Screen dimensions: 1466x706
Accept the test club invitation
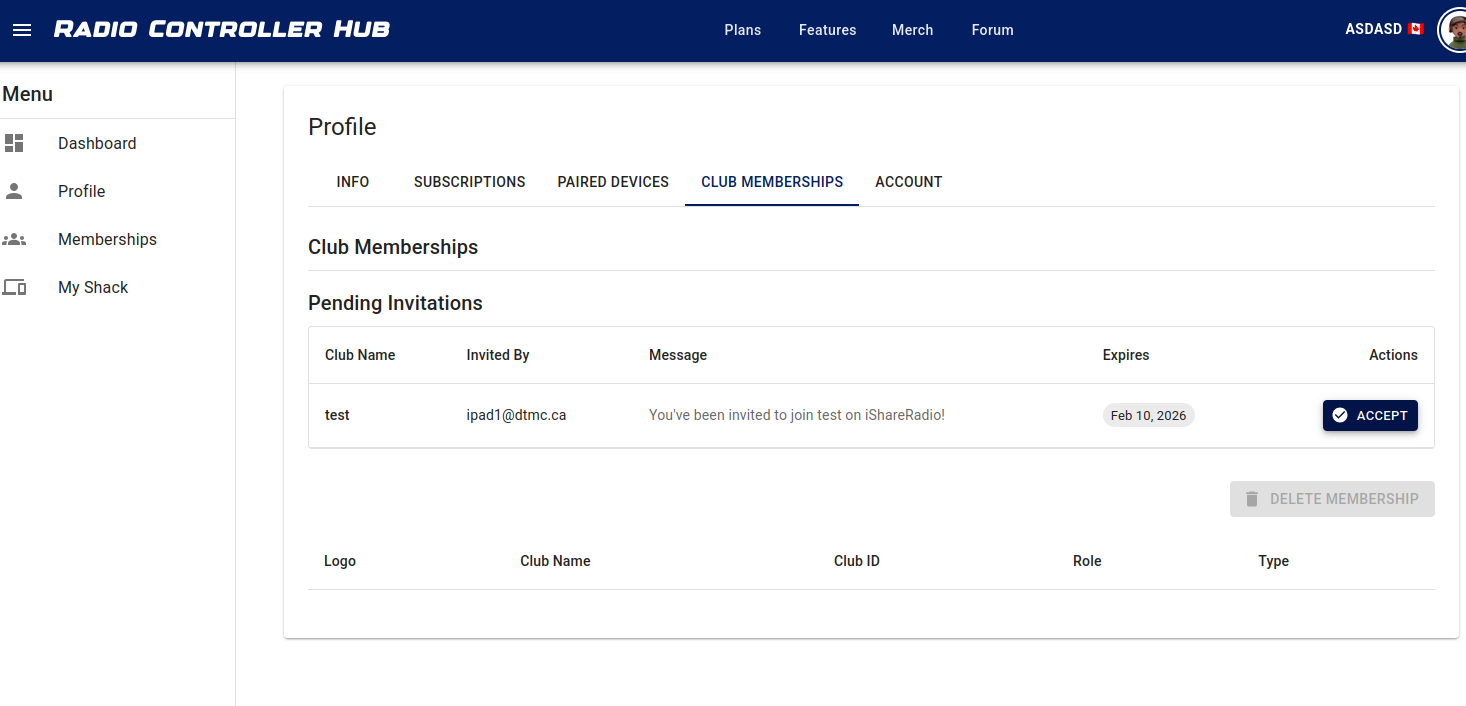[x=1369, y=415]
